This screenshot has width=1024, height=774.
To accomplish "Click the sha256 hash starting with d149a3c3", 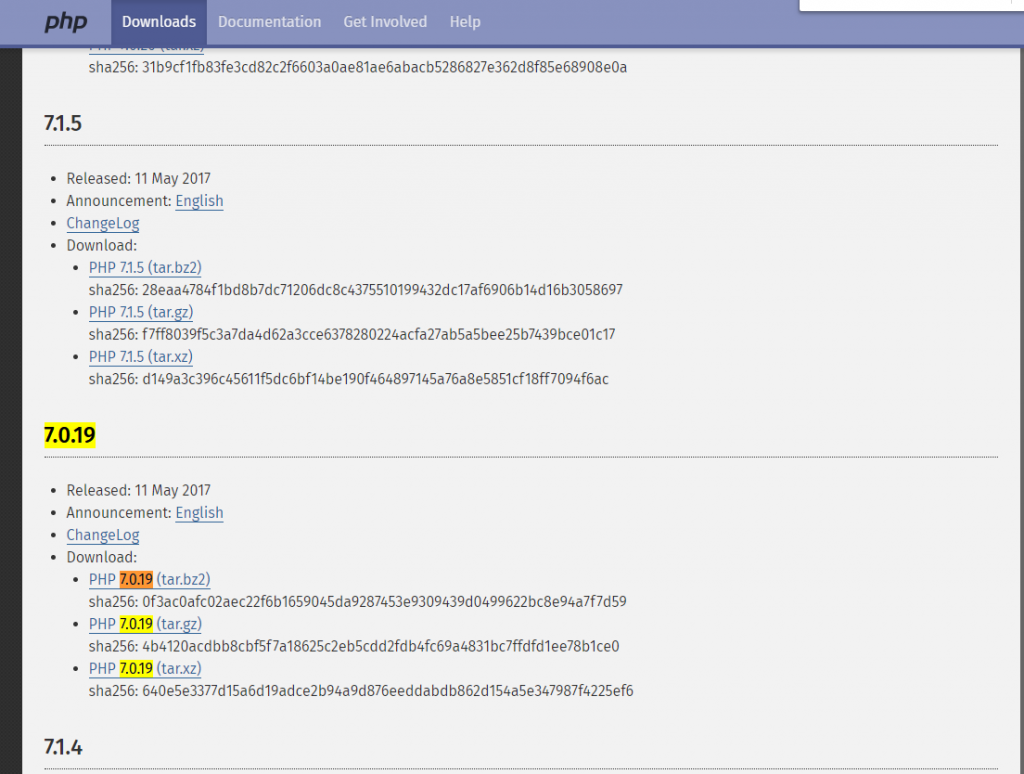I will [375, 379].
